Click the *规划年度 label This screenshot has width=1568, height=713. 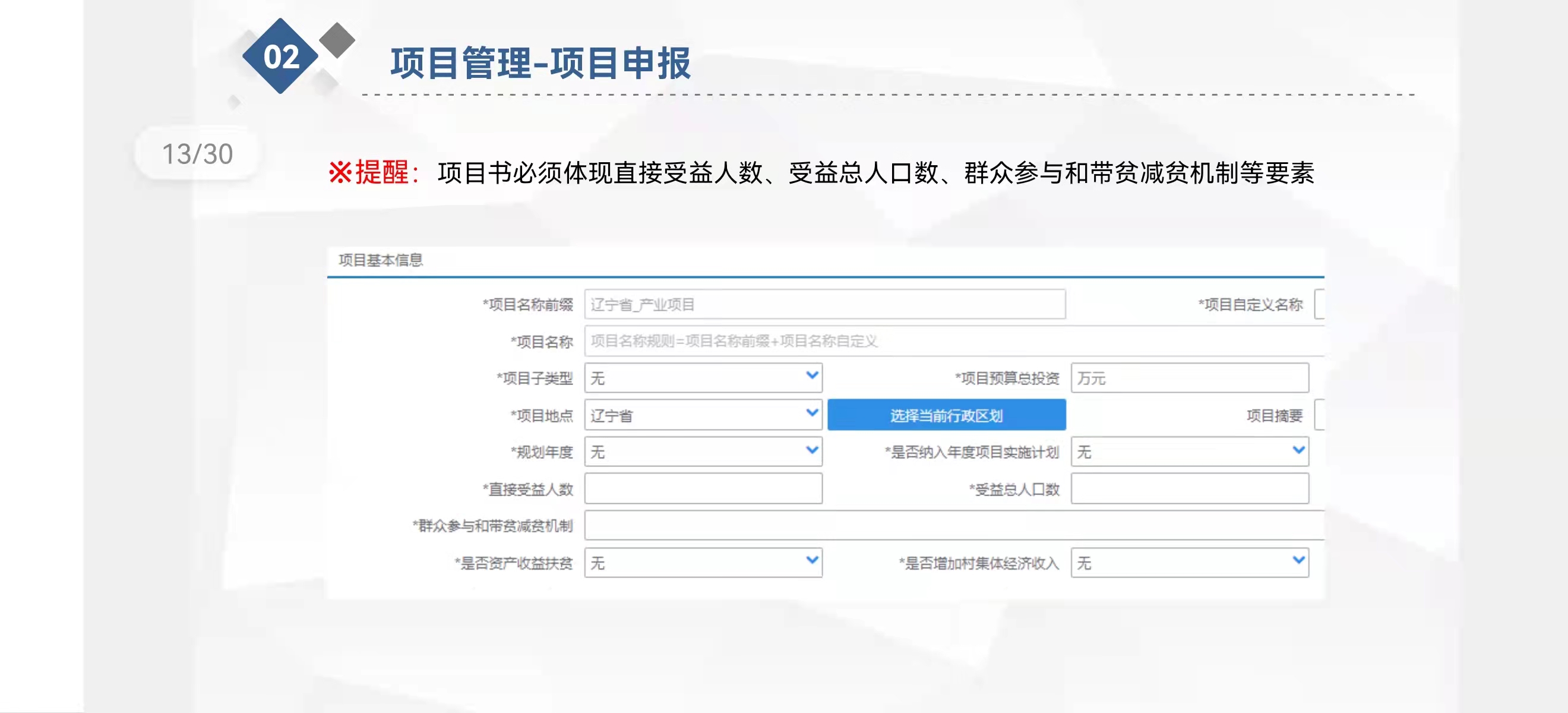click(x=542, y=452)
